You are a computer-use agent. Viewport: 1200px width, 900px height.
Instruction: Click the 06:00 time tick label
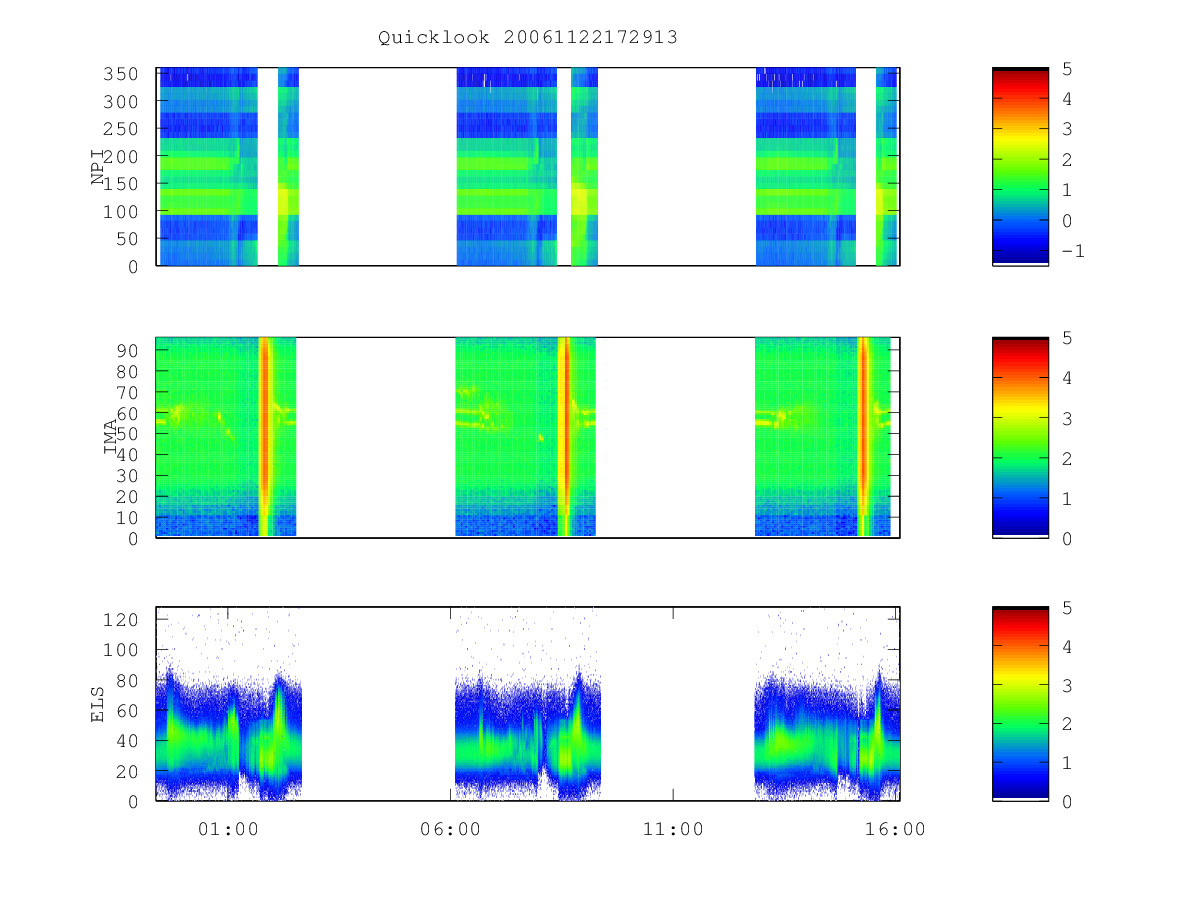click(x=450, y=829)
